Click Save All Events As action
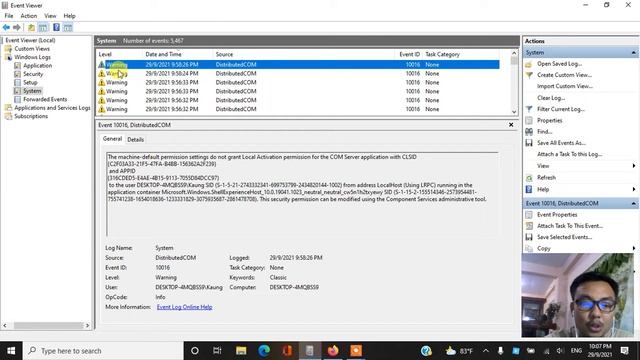Screen dimensions: 640x360 coord(561,143)
